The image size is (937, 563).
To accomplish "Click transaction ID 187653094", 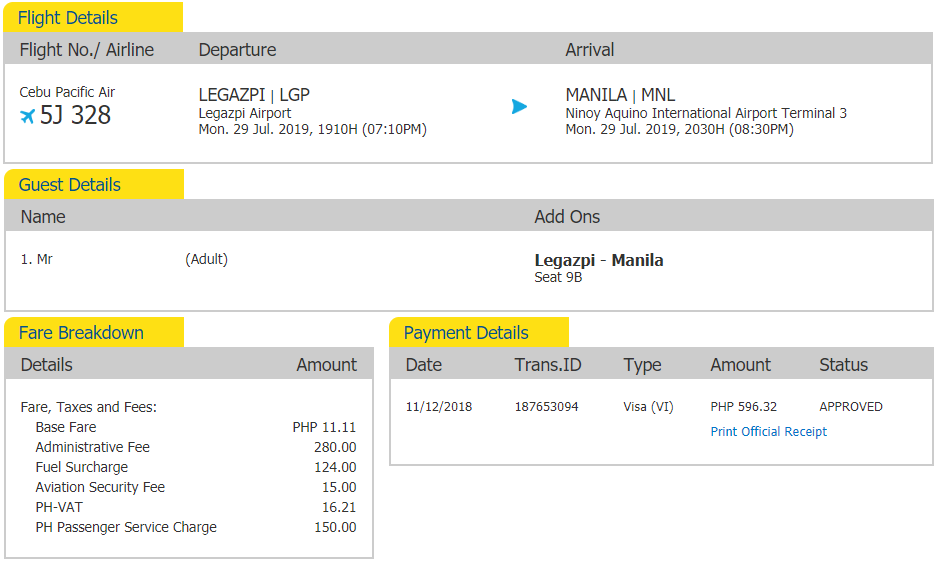I will pyautogui.click(x=546, y=407).
